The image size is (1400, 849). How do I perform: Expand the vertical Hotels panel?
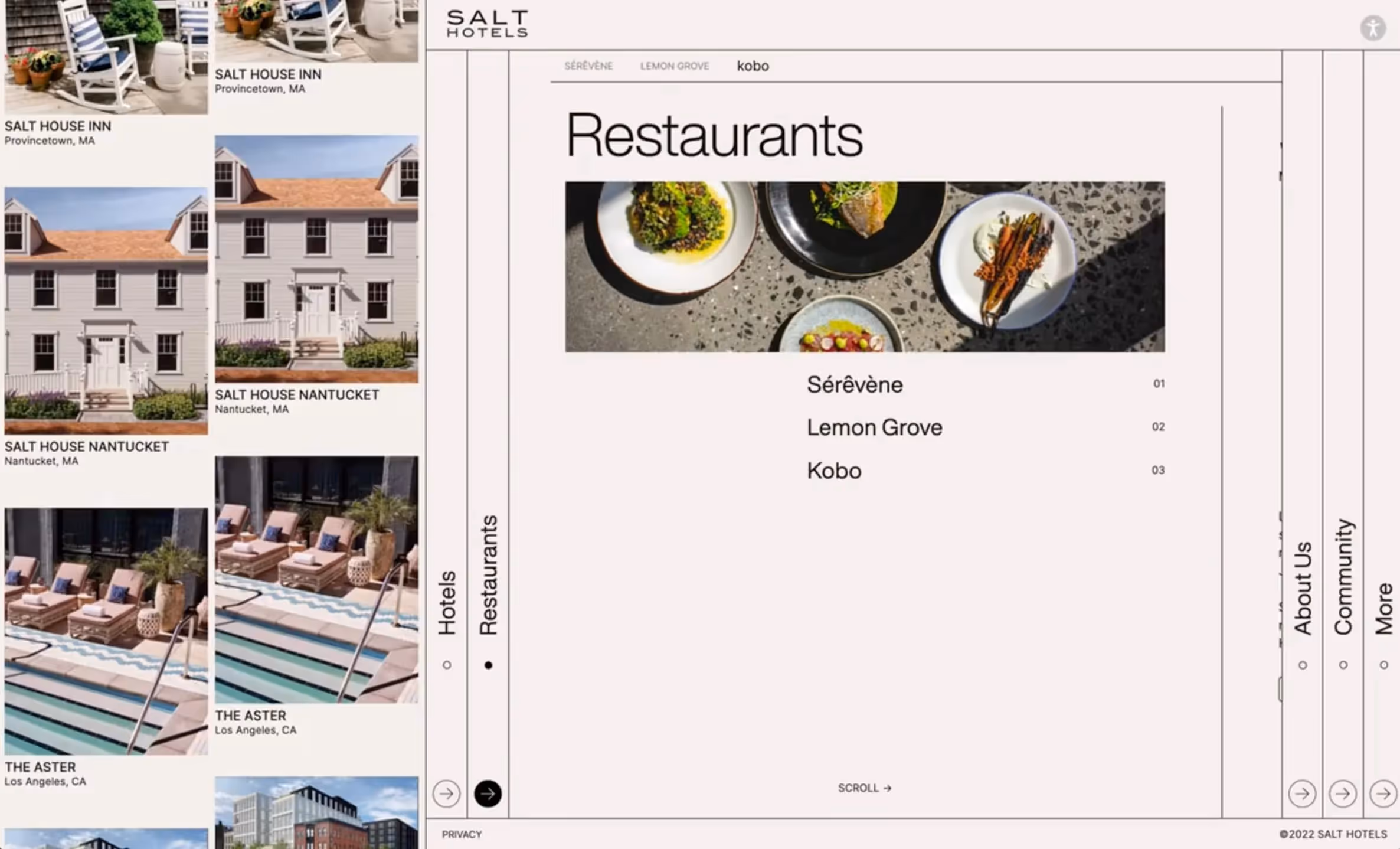tap(447, 603)
